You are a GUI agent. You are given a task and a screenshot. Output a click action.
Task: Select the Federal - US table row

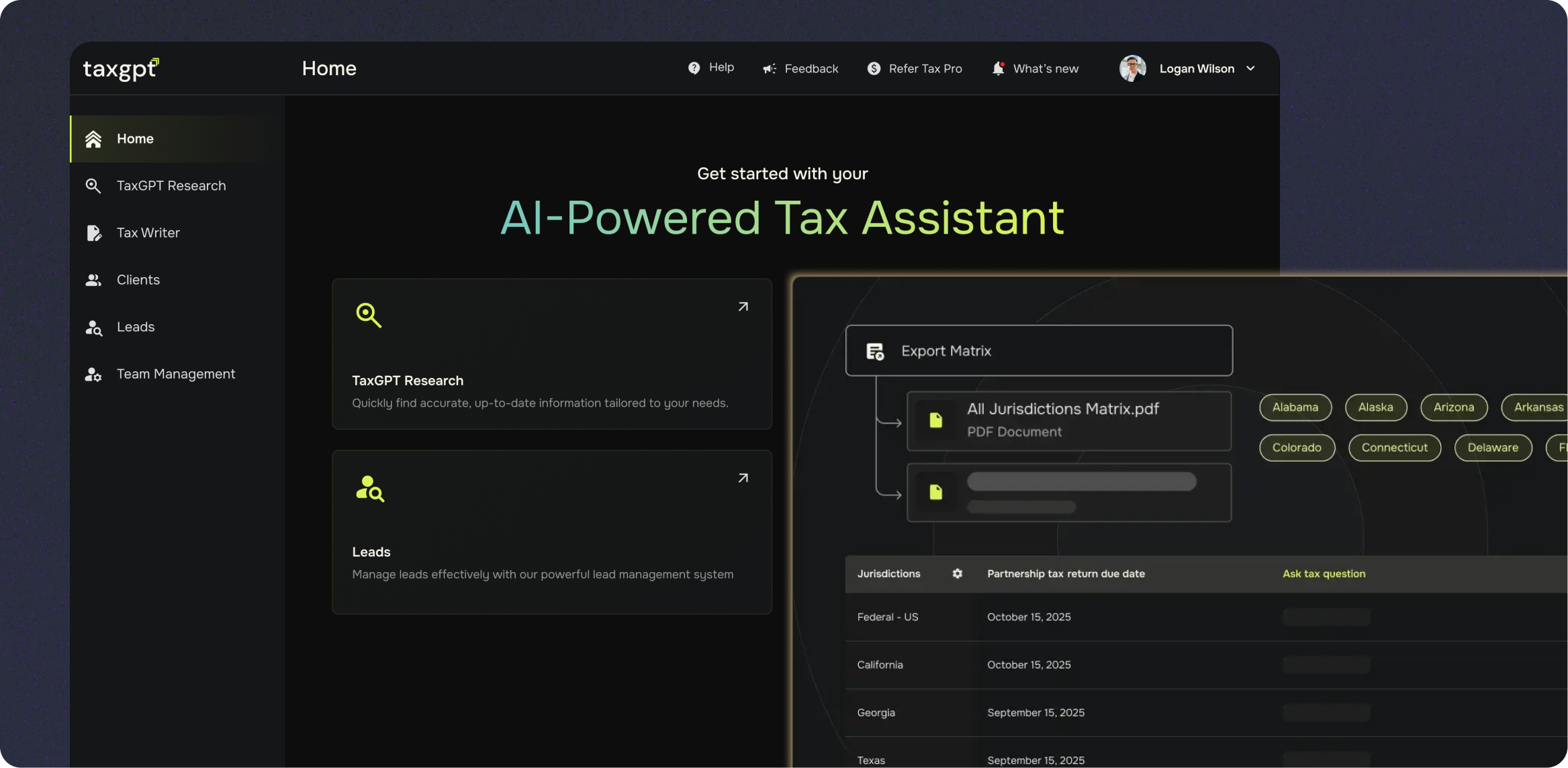click(886, 617)
